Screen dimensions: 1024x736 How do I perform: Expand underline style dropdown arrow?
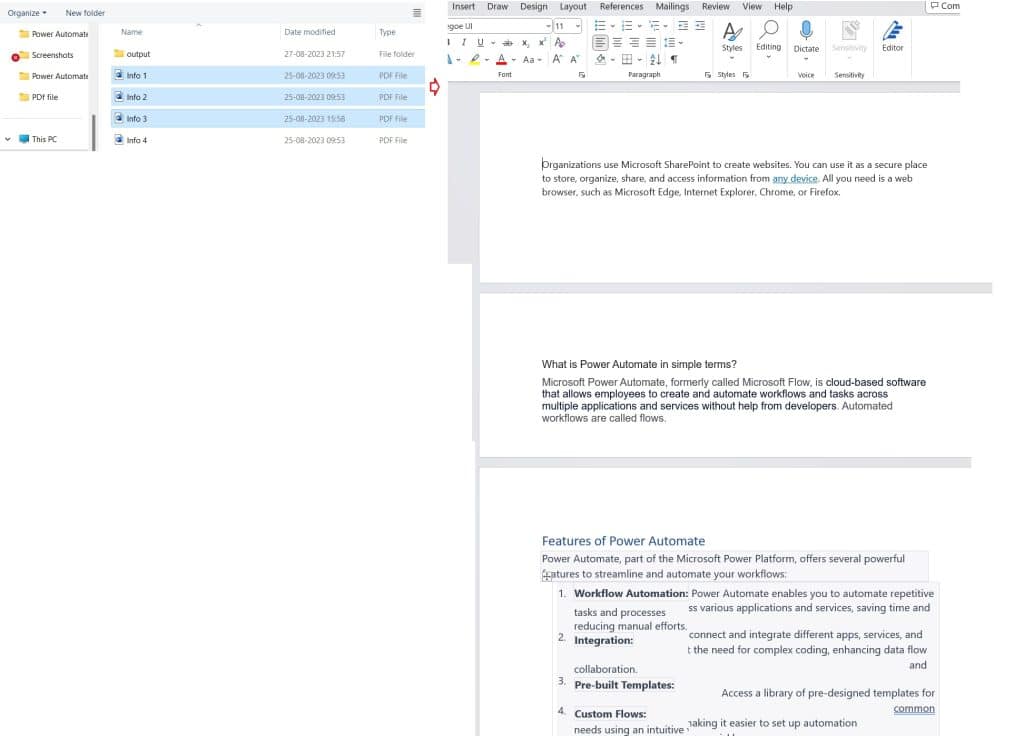tap(492, 43)
